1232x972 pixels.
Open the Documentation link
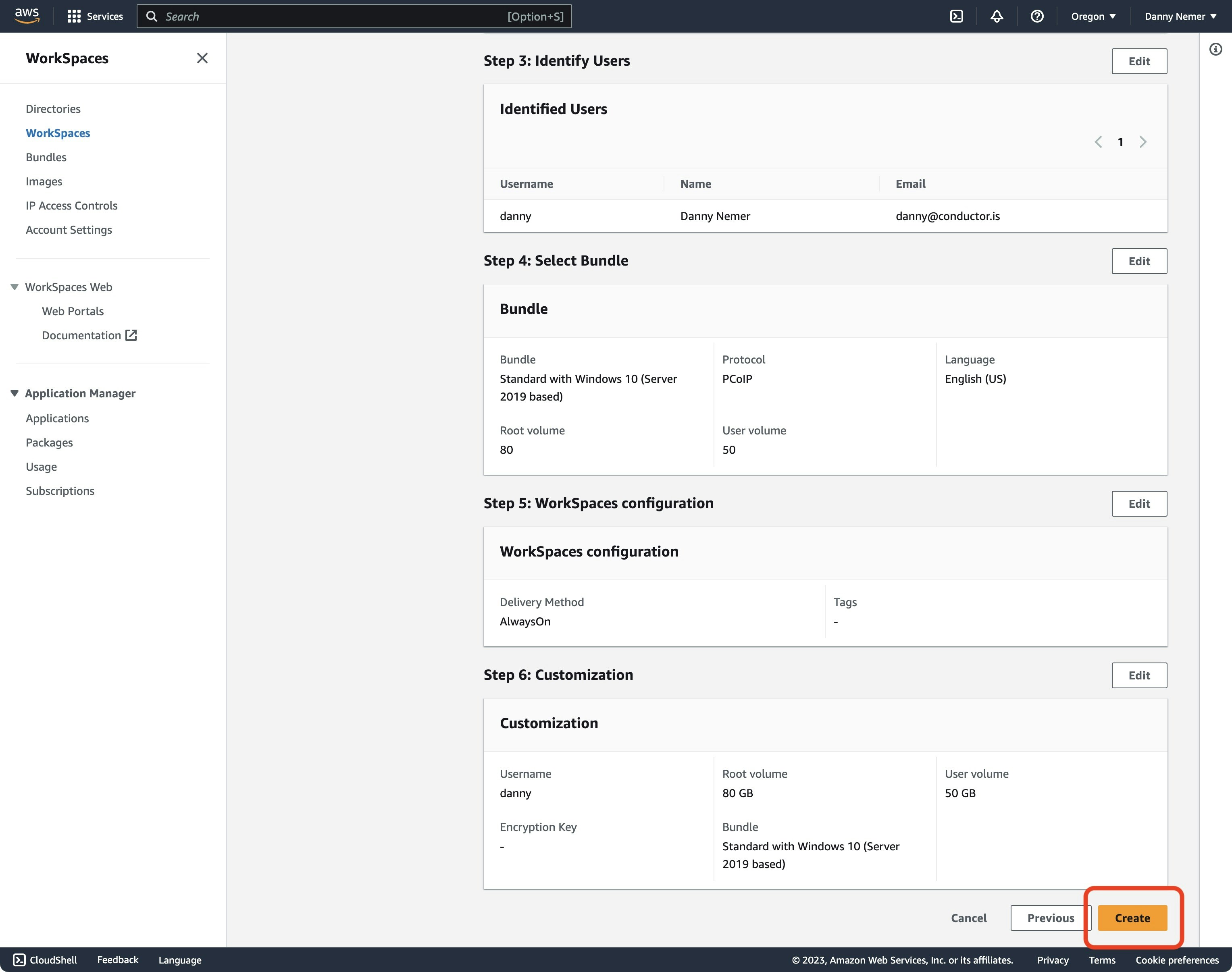click(81, 335)
